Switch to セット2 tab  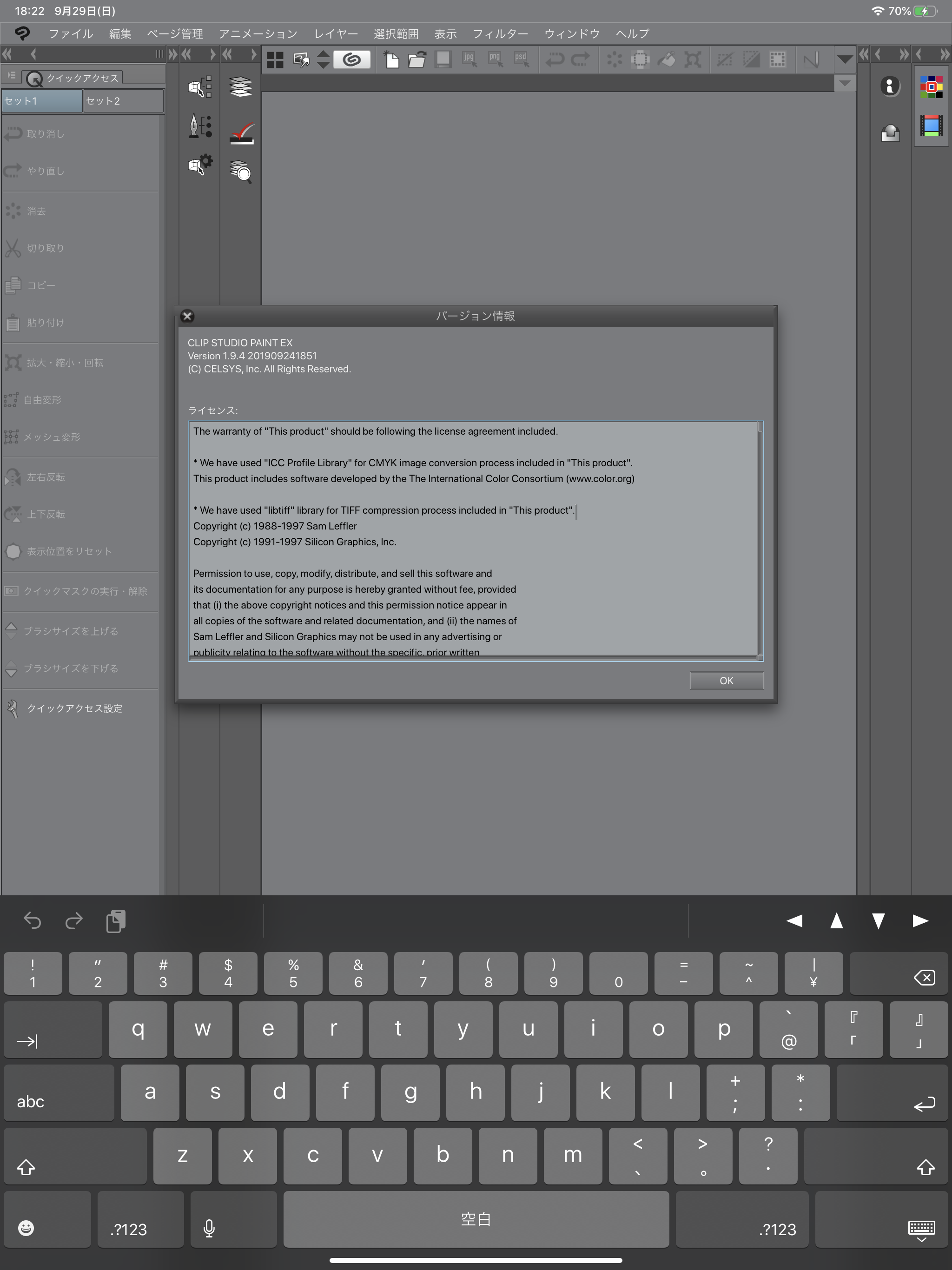coord(124,101)
